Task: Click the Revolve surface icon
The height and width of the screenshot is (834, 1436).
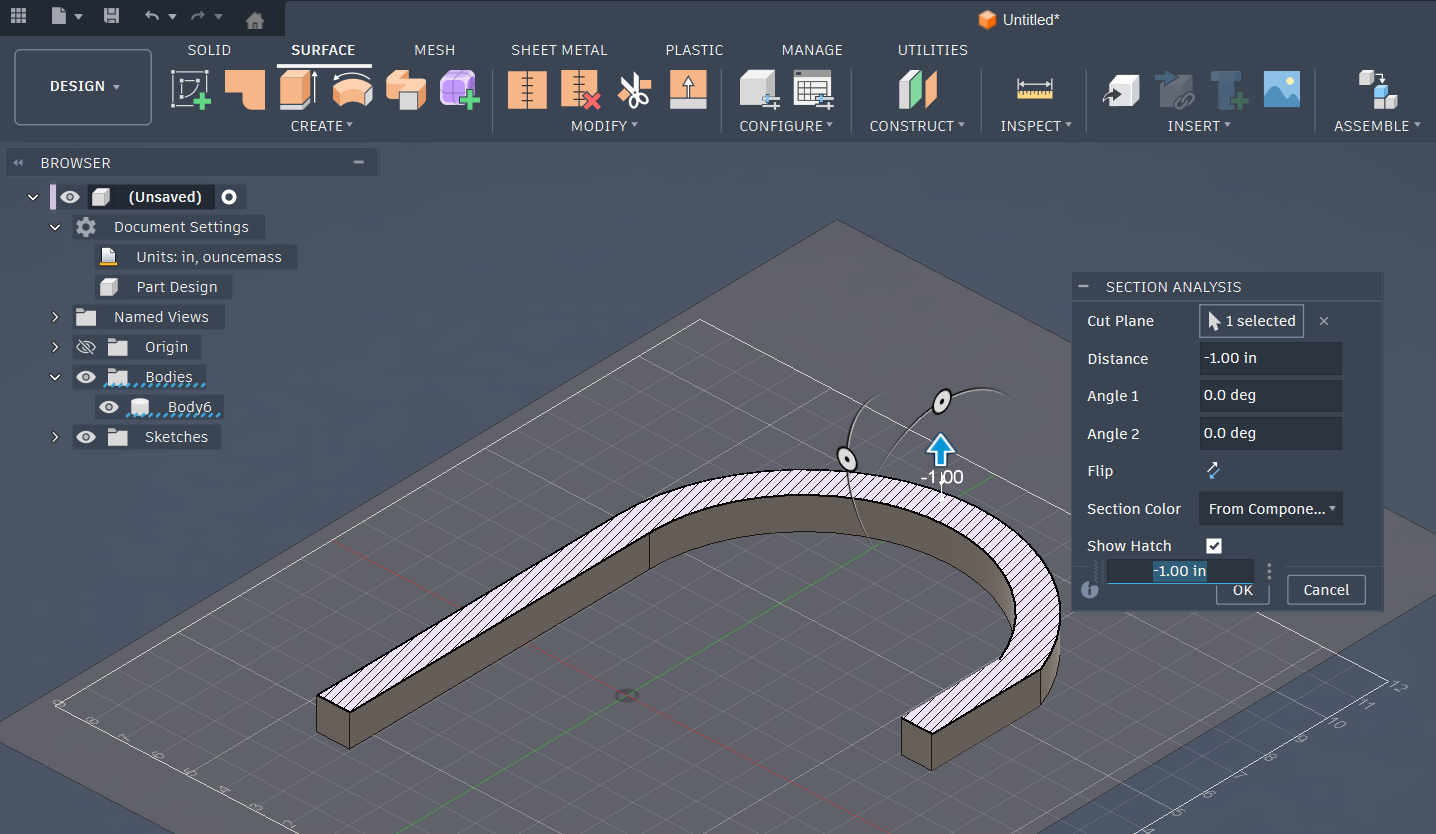Action: [352, 90]
